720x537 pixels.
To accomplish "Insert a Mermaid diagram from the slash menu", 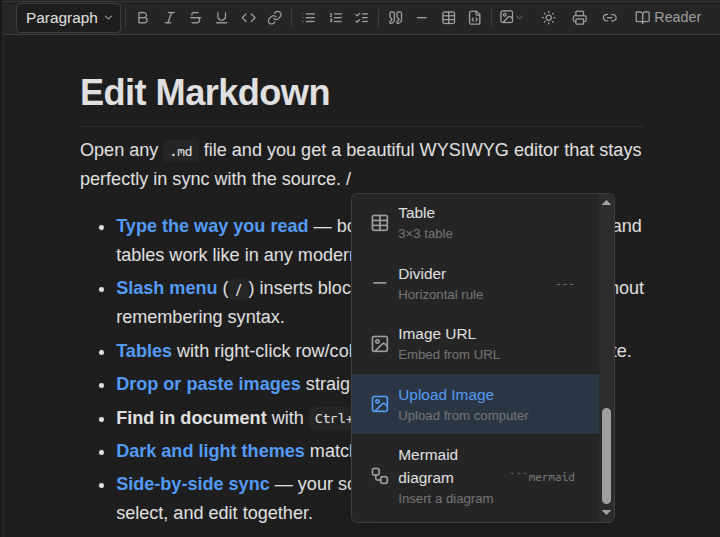I will pos(476,476).
